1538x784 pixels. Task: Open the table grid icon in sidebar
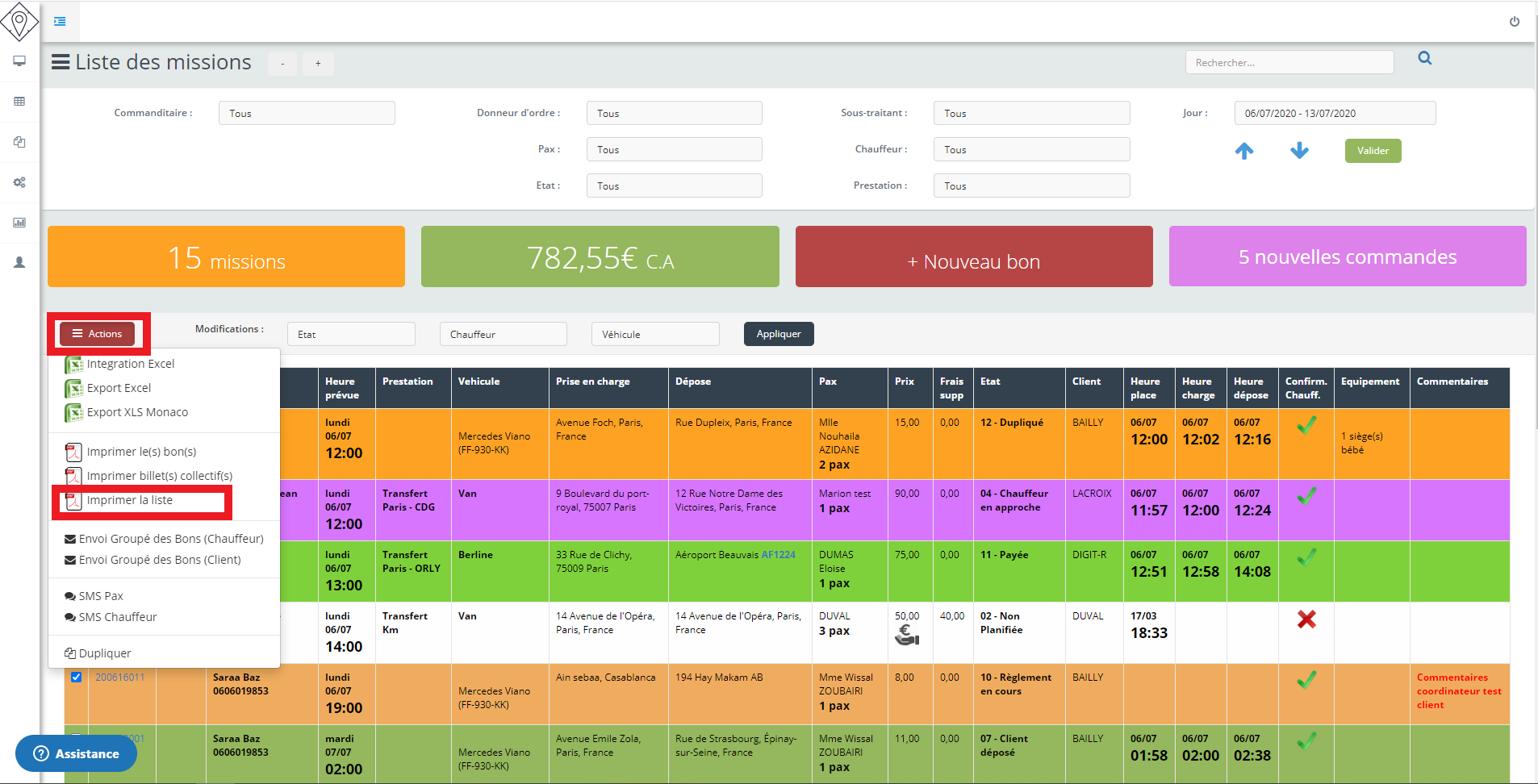point(19,102)
